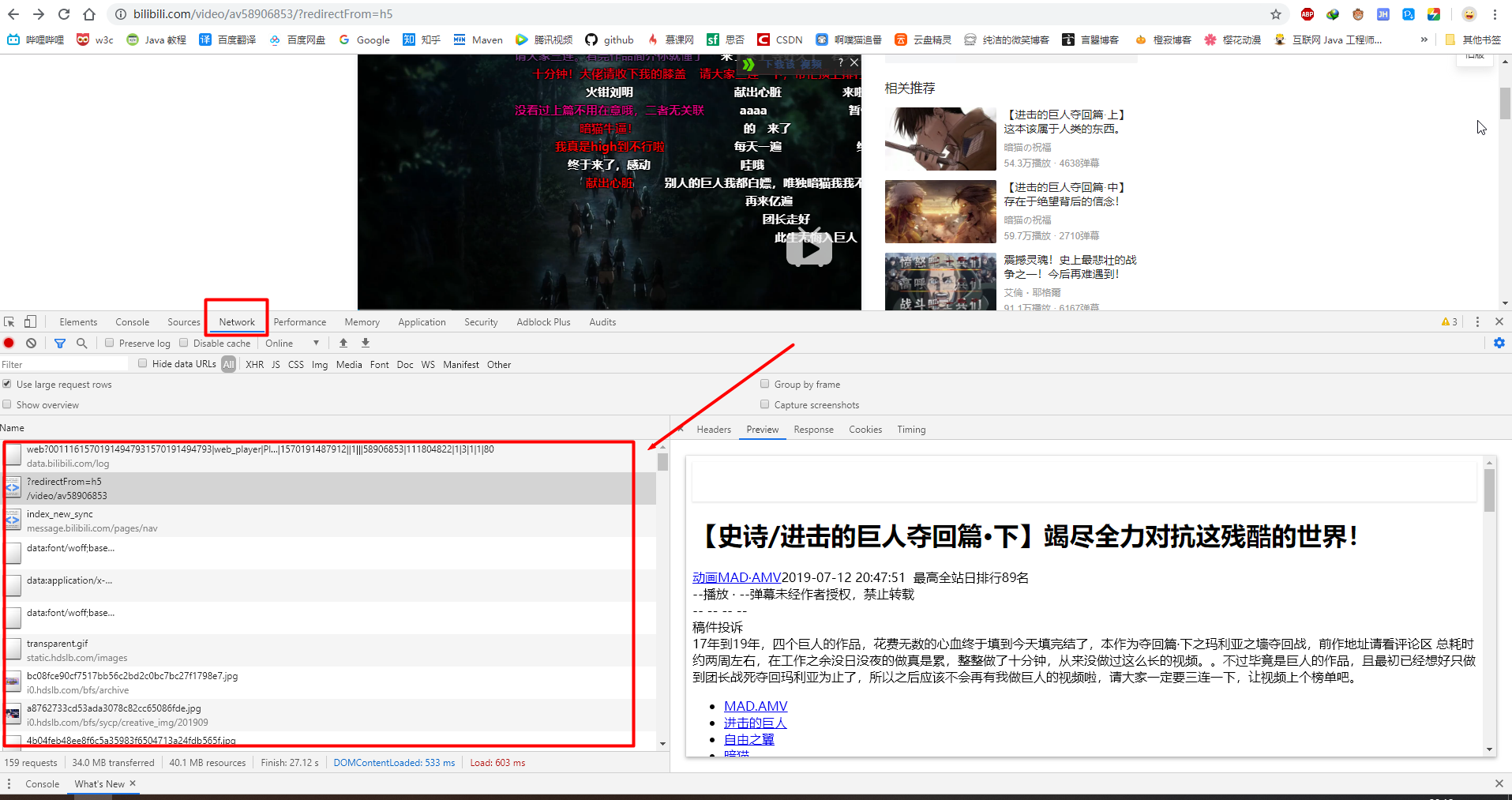Image resolution: width=1512 pixels, height=800 pixels.
Task: Show more bookmarks with the chevron
Action: (x=1424, y=39)
